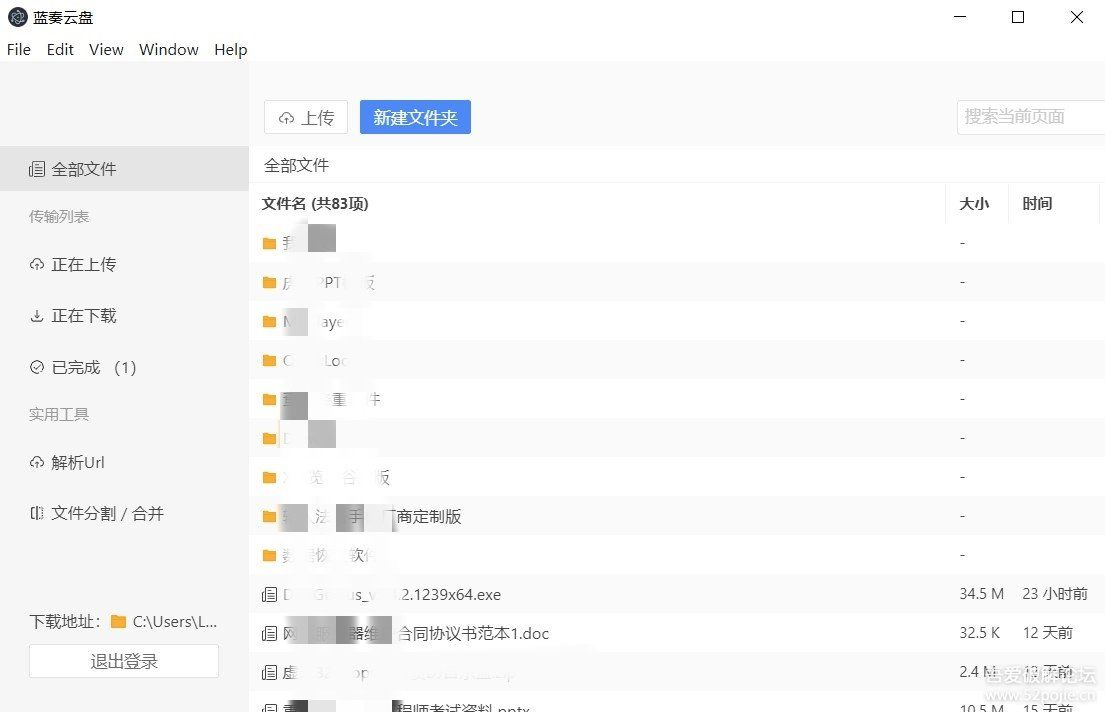Click the 32.5 K size cell
Screen dimensions: 1105x712
tap(980, 633)
